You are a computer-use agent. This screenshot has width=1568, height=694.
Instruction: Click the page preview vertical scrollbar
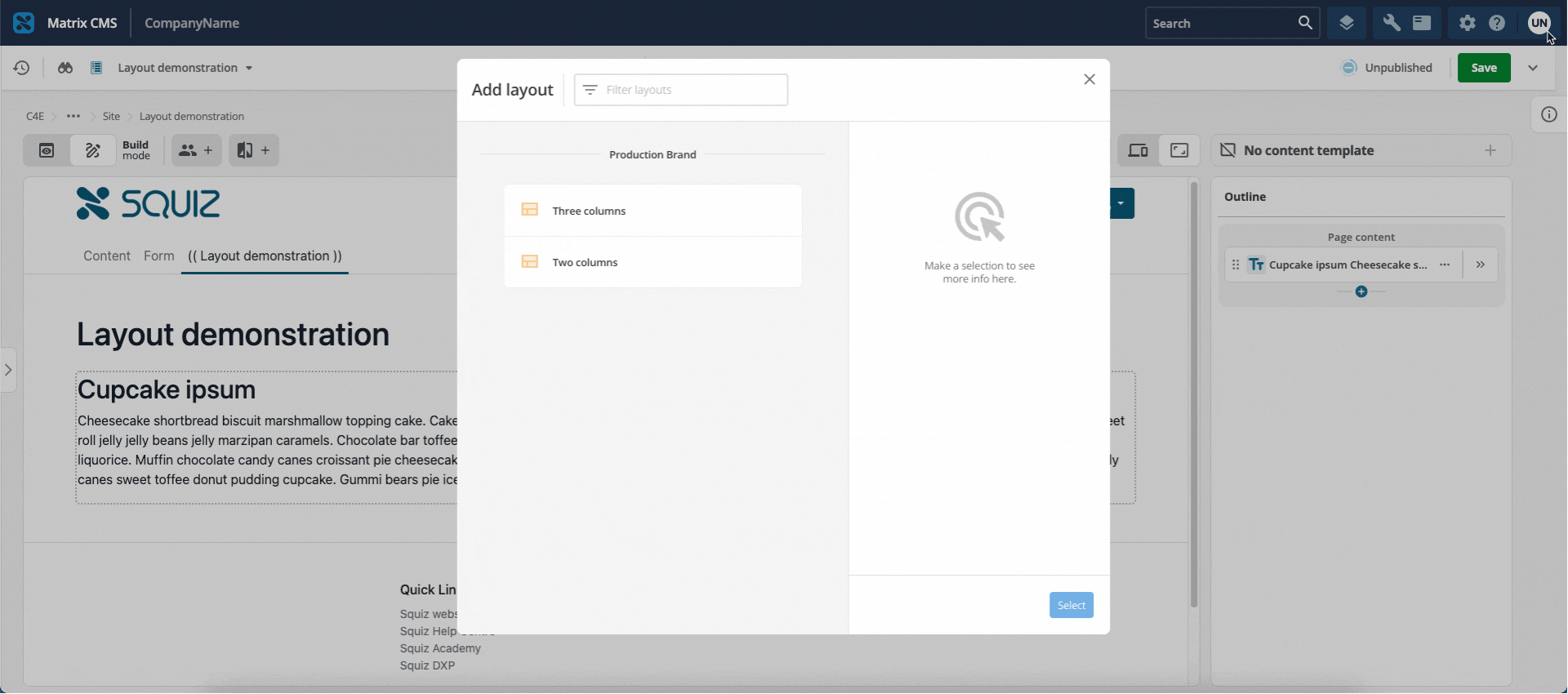click(x=1194, y=394)
